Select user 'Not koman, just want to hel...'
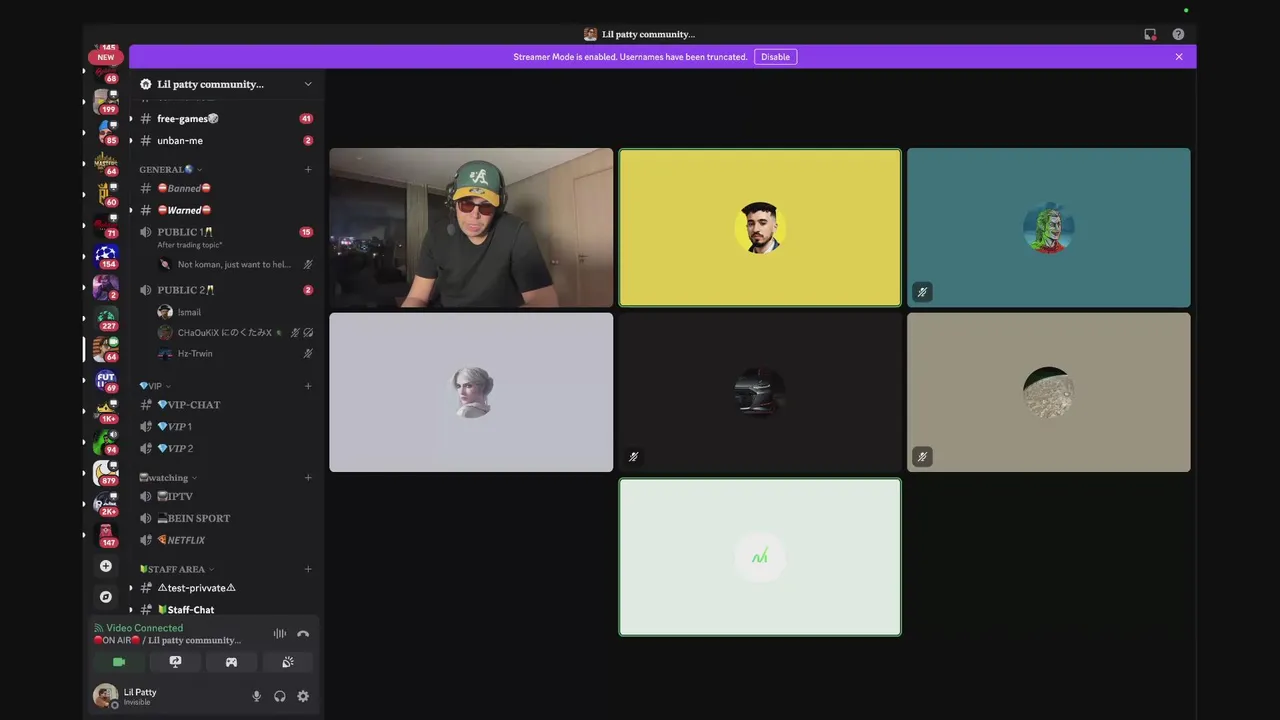This screenshot has height=720, width=1280. click(x=235, y=265)
